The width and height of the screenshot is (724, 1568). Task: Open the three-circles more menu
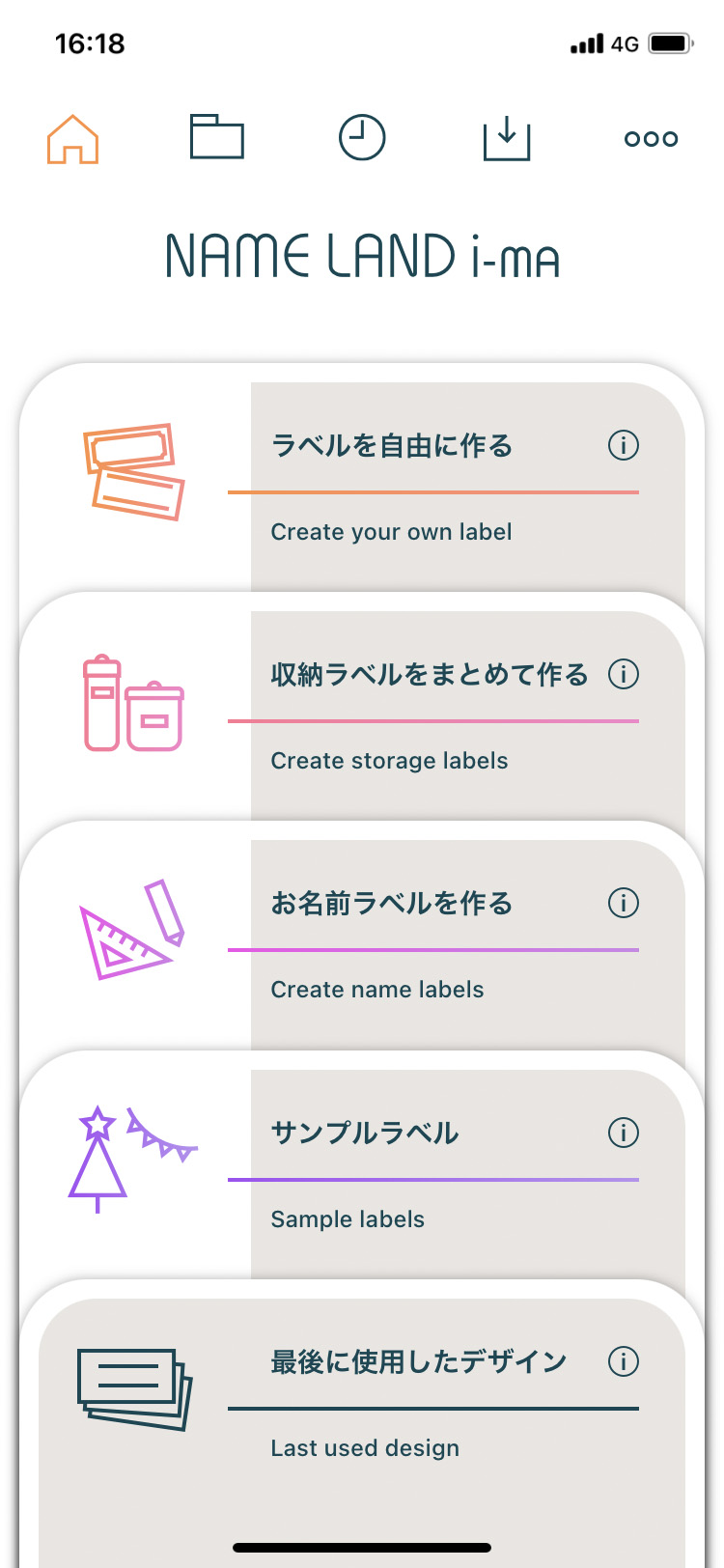pyautogui.click(x=652, y=139)
